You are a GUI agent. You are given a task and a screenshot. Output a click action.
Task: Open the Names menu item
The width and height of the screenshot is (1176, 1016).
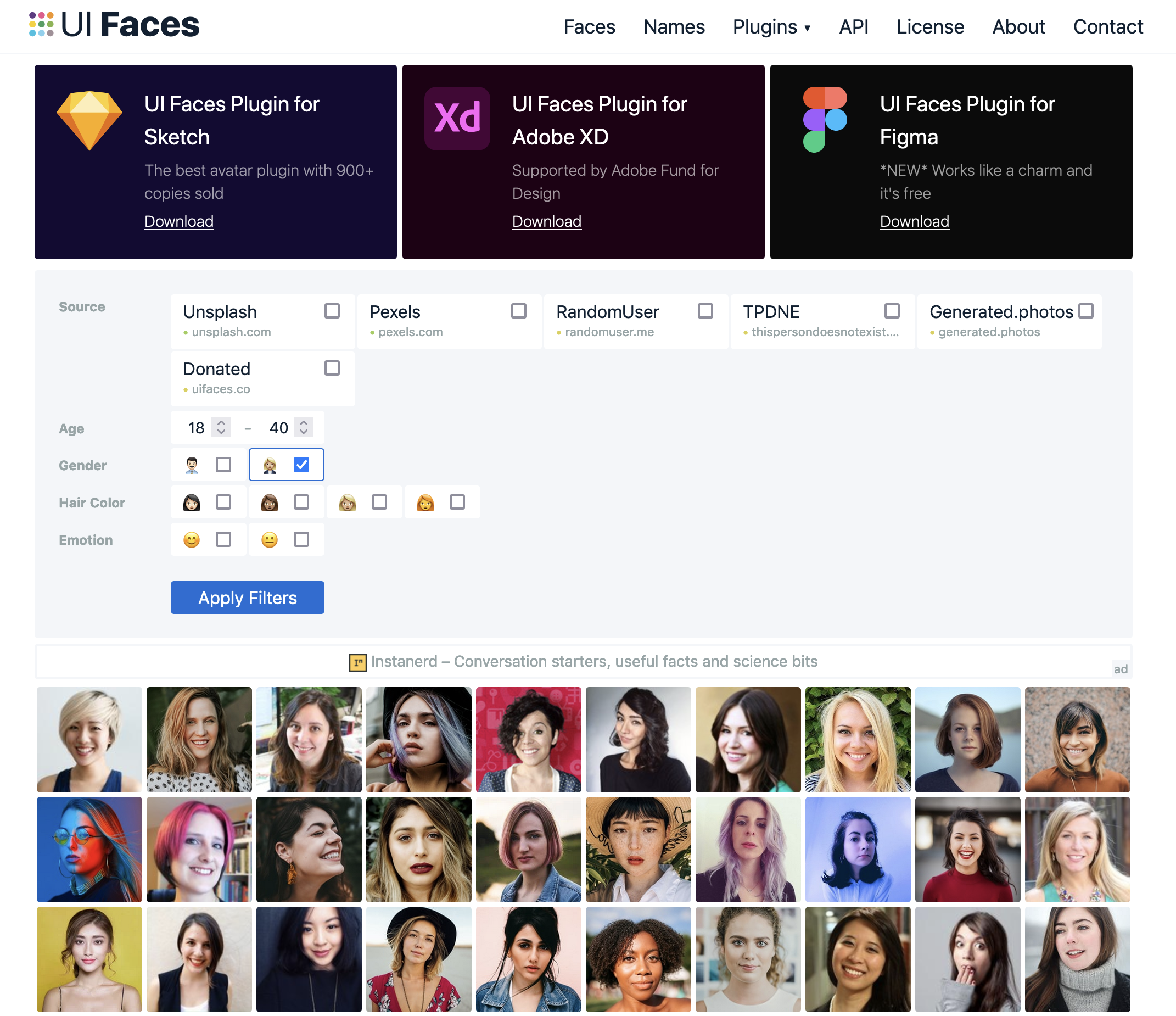674,27
